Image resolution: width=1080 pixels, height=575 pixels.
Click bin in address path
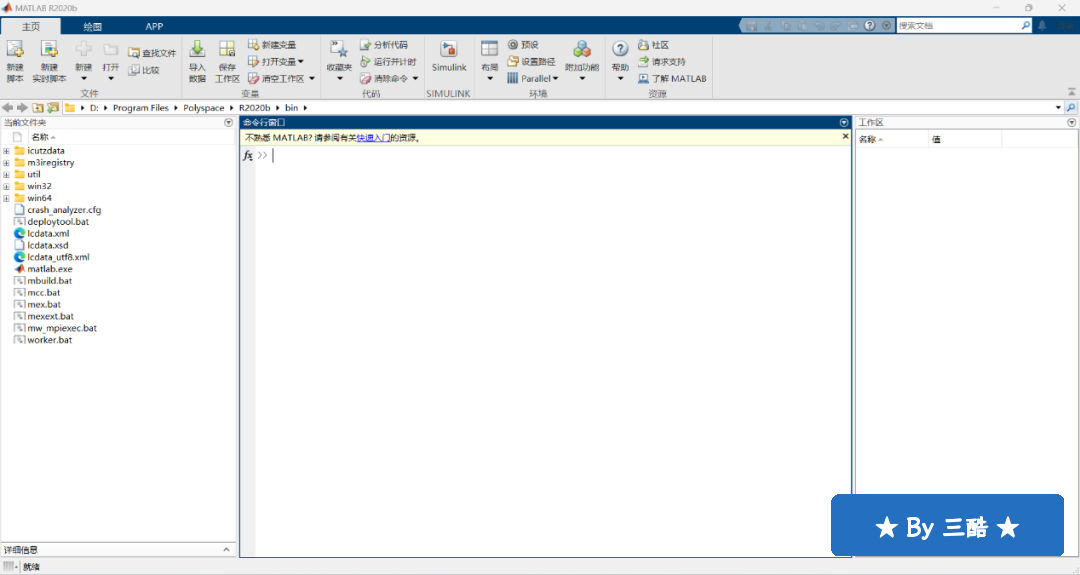291,107
